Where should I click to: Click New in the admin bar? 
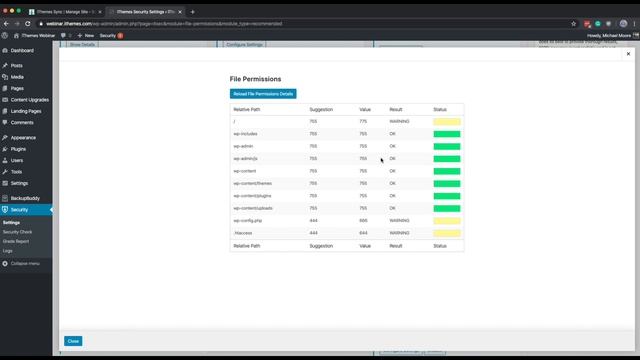point(86,36)
